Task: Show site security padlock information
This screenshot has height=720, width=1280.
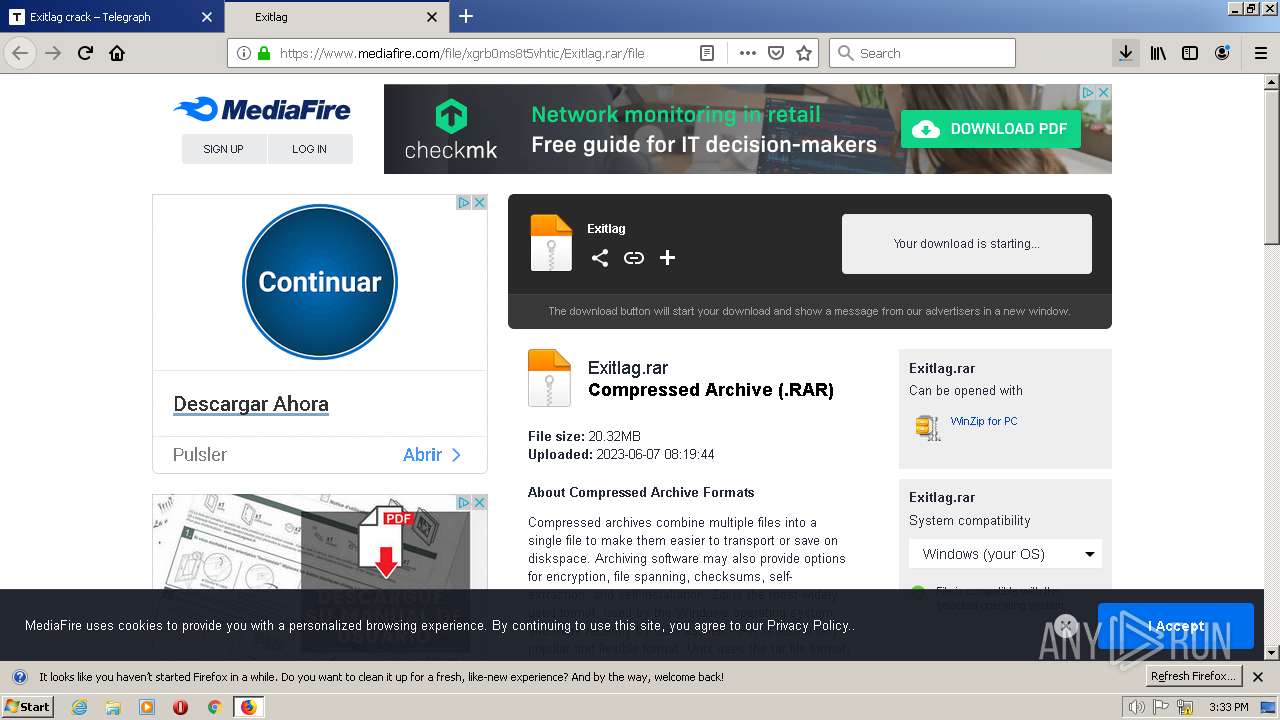Action: [x=264, y=53]
